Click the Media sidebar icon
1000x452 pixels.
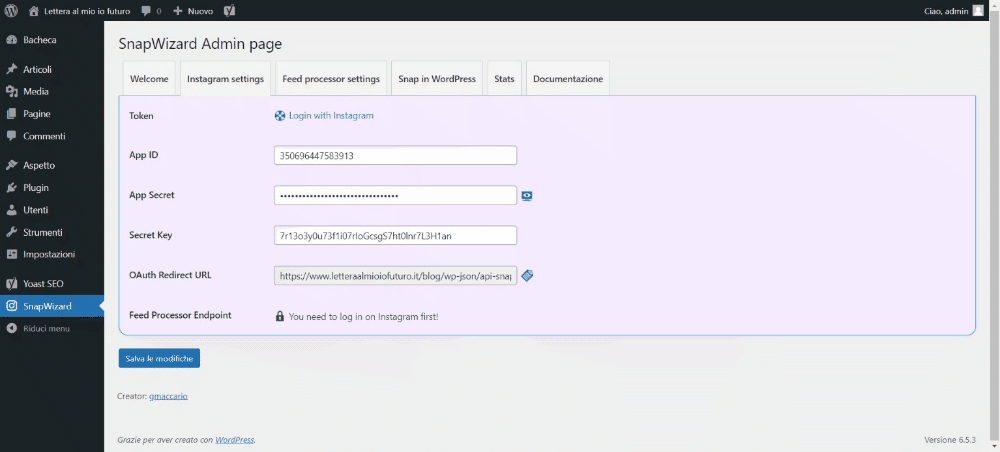point(11,92)
